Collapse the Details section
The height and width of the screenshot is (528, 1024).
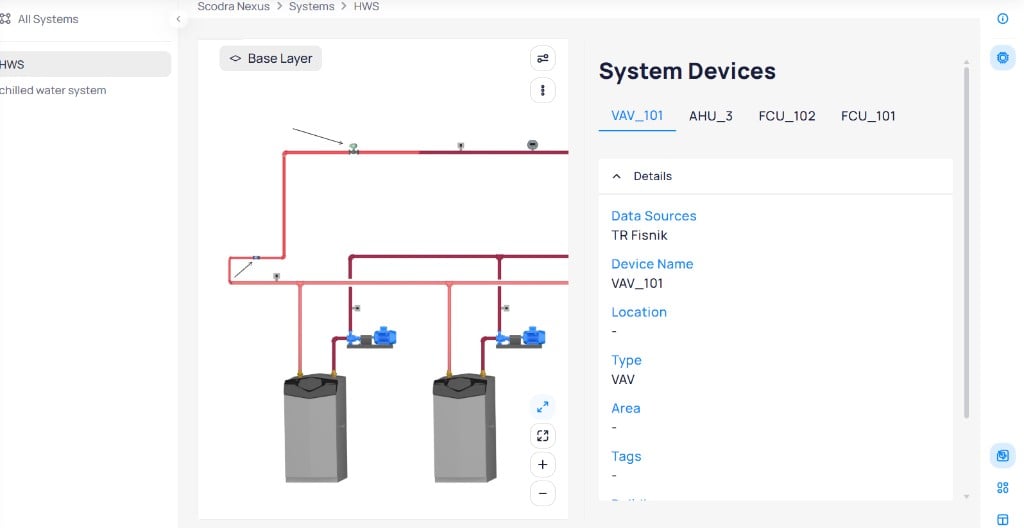[x=616, y=176]
